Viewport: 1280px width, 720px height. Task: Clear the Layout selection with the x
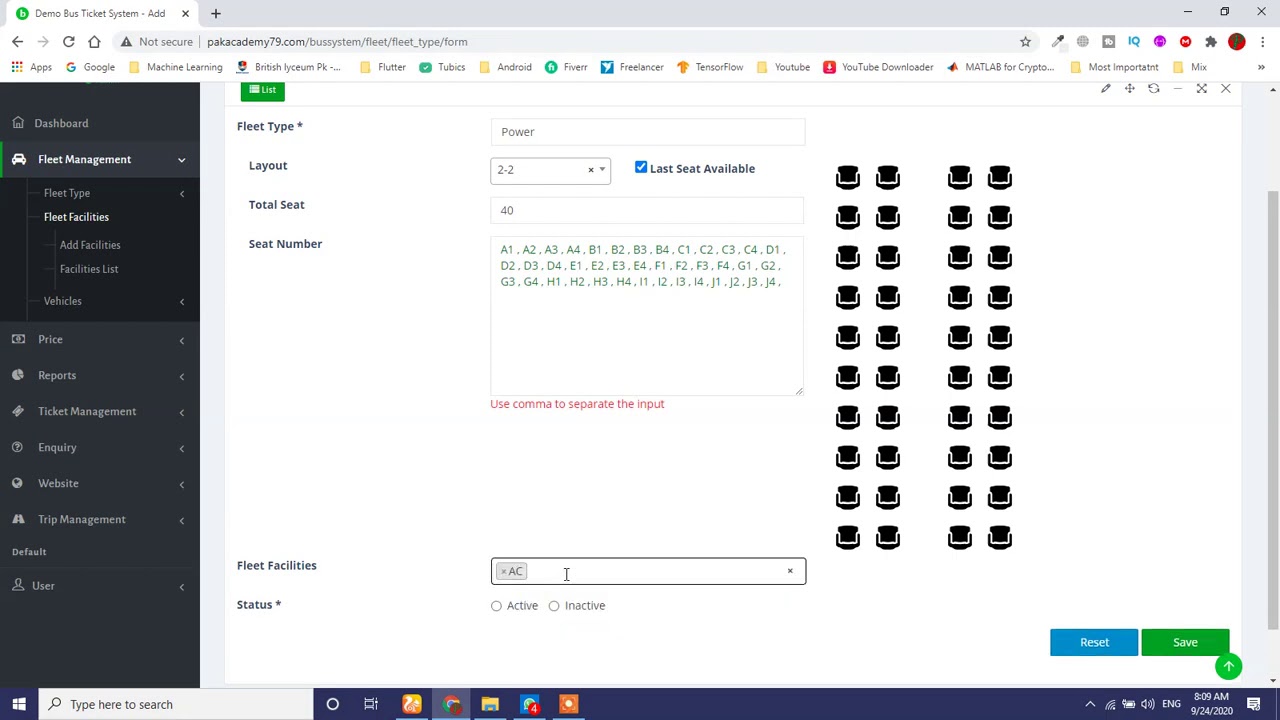590,170
